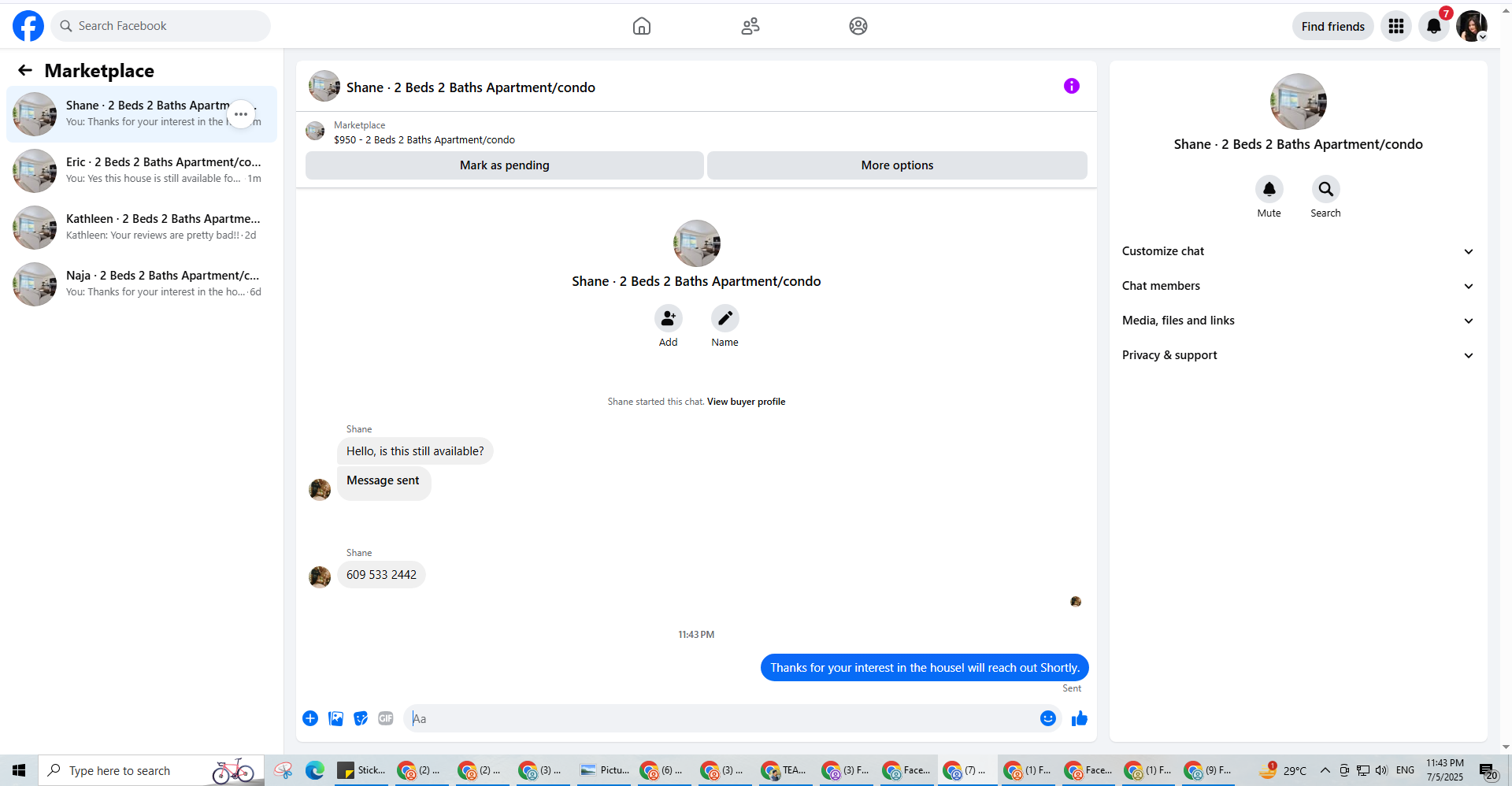
Task: Click Find friends button
Action: (1333, 26)
